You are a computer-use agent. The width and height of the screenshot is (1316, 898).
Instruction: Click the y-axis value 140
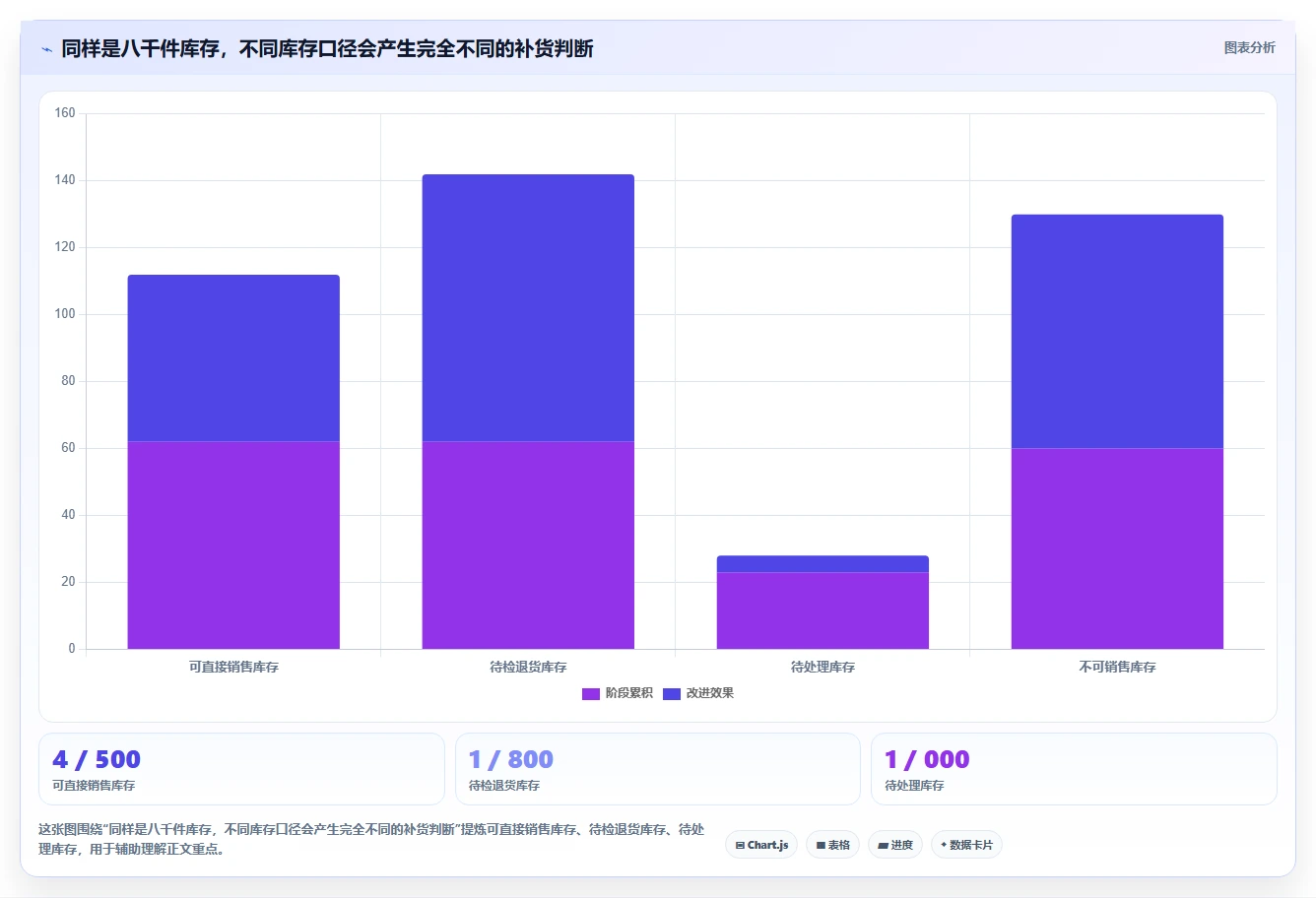65,180
